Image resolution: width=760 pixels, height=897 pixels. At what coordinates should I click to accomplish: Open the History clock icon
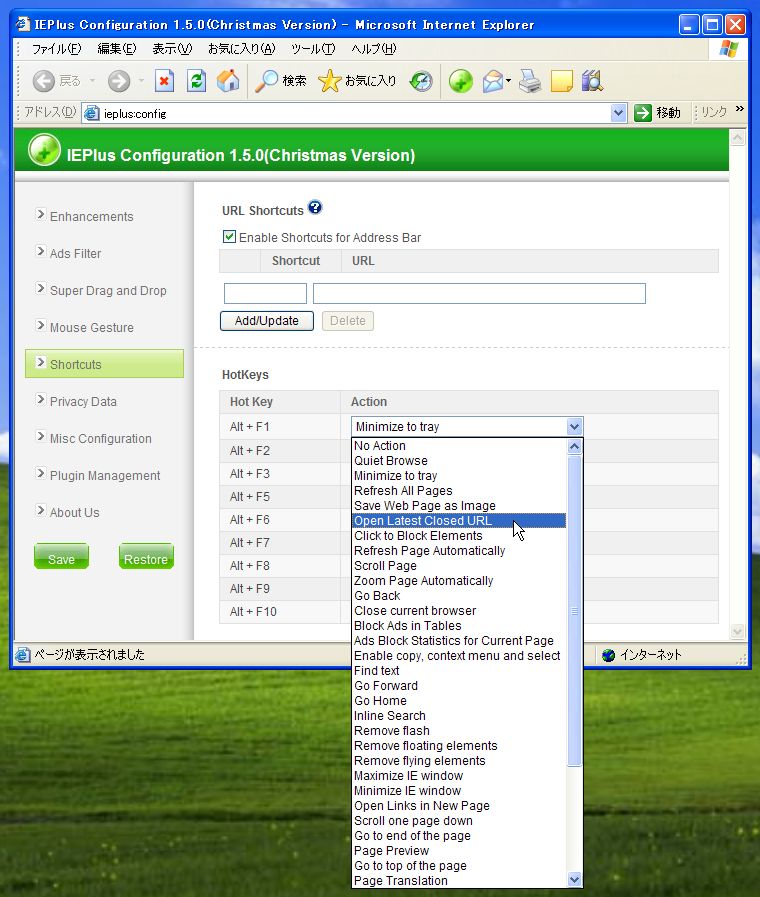point(421,81)
